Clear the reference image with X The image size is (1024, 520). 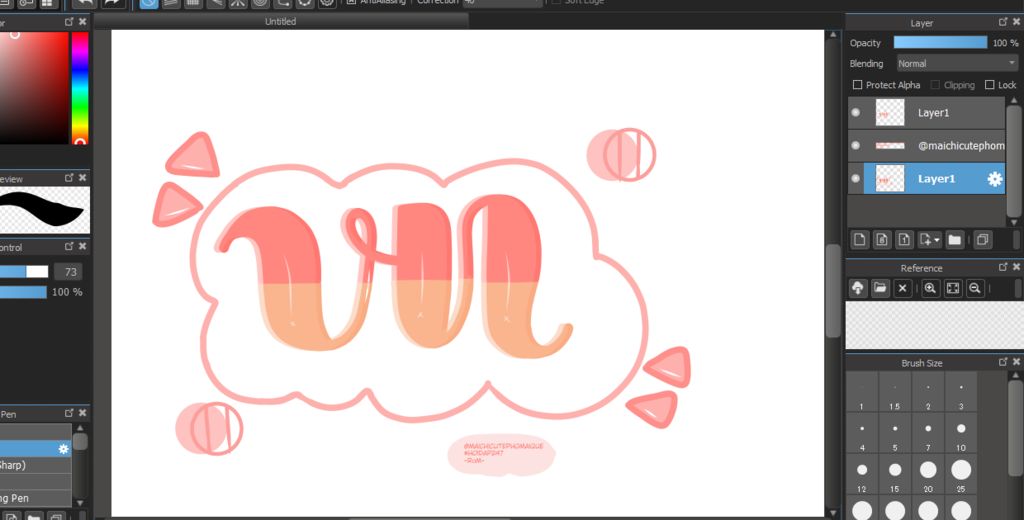[903, 288]
